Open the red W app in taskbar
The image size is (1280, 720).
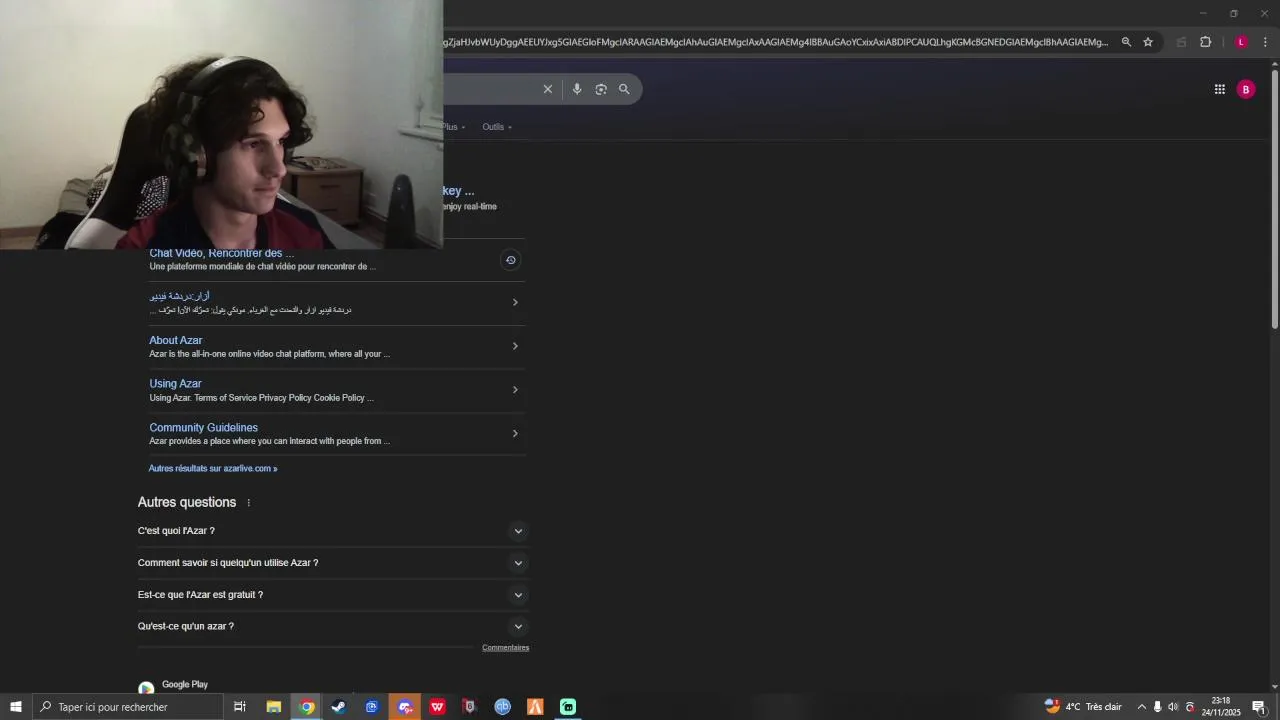(437, 707)
